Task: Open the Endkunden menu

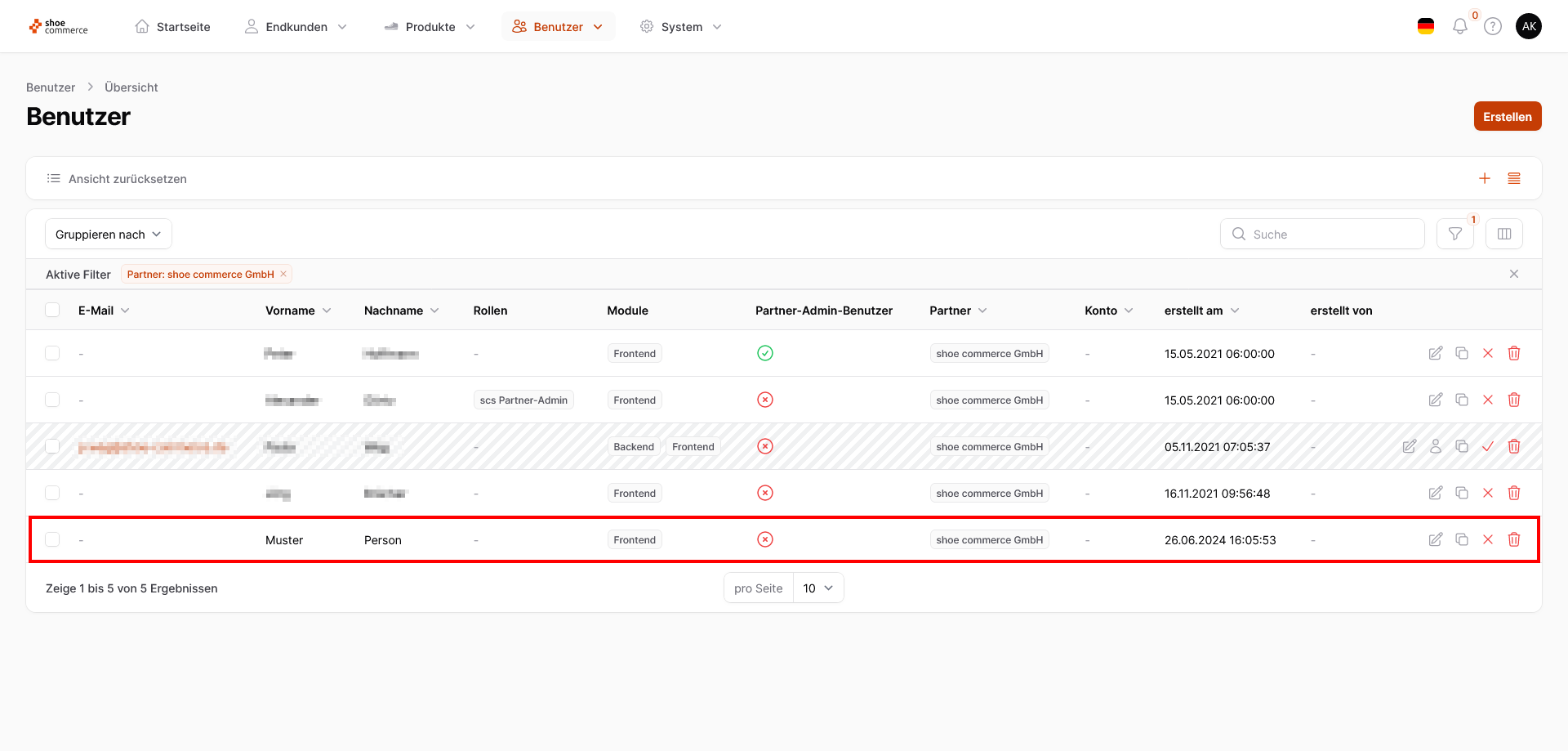Action: (296, 26)
